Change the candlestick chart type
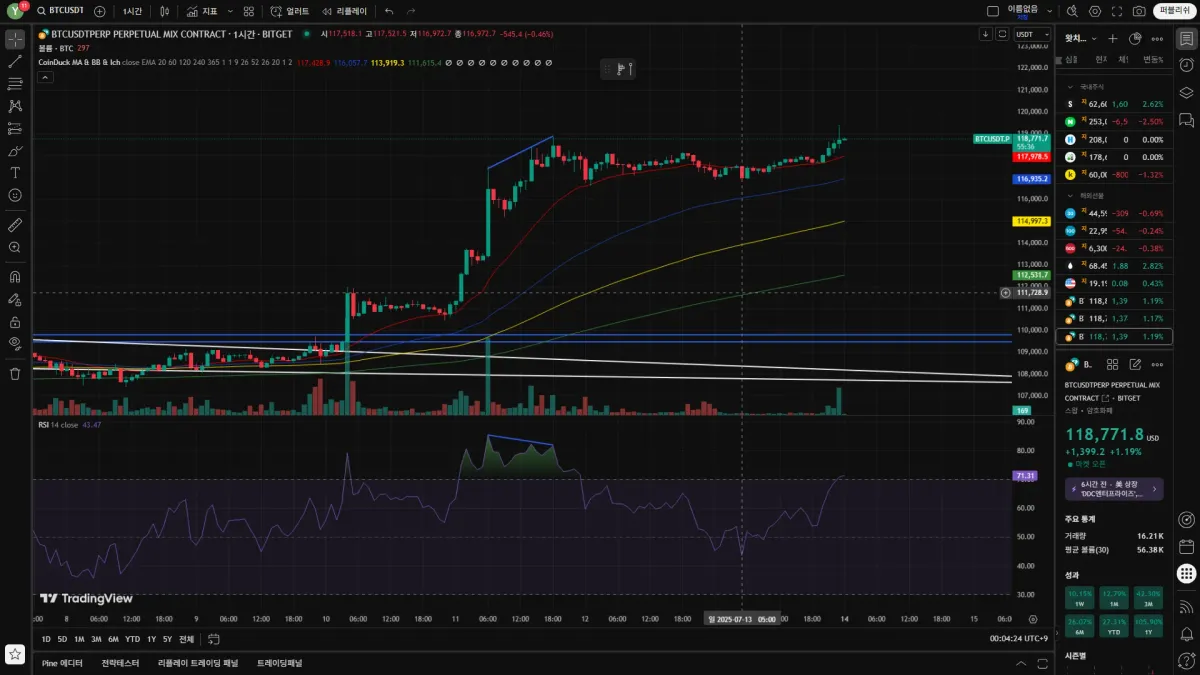This screenshot has width=1200, height=675. click(165, 11)
